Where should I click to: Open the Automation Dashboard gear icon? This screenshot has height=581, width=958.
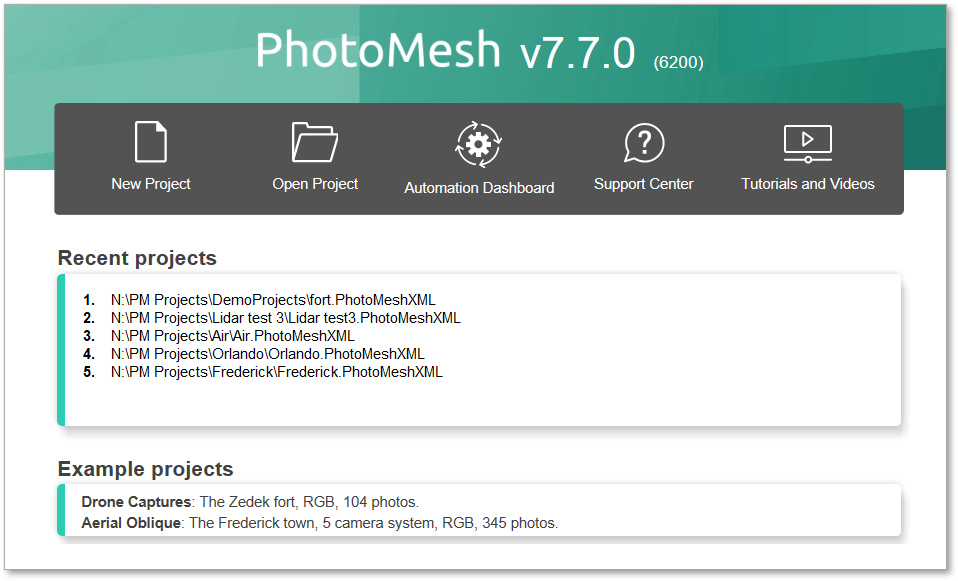pyautogui.click(x=478, y=144)
